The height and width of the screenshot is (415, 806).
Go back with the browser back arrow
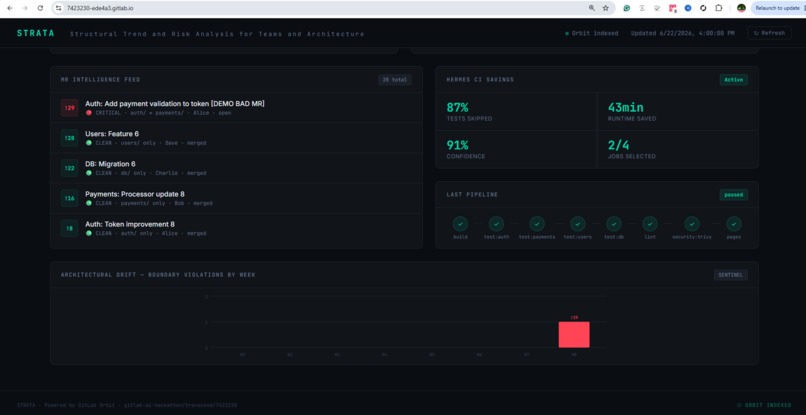point(9,8)
